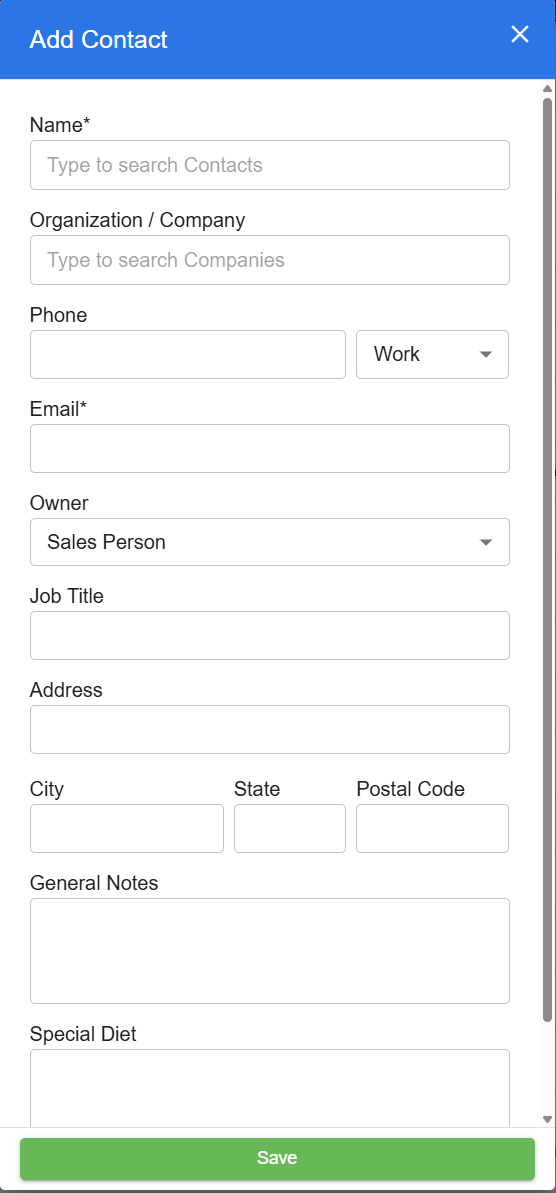This screenshot has height=1193, width=556.
Task: Select the Phone number field
Action: 188,355
